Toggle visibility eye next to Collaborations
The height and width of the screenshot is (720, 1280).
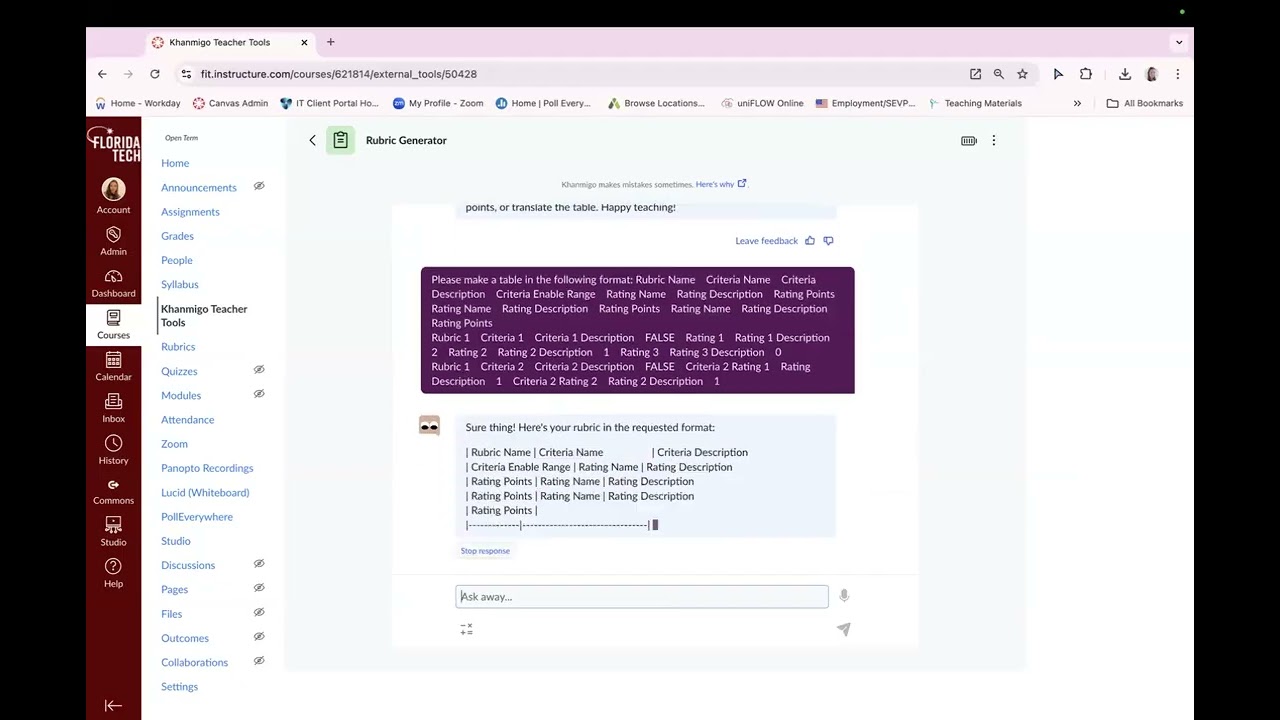point(259,661)
